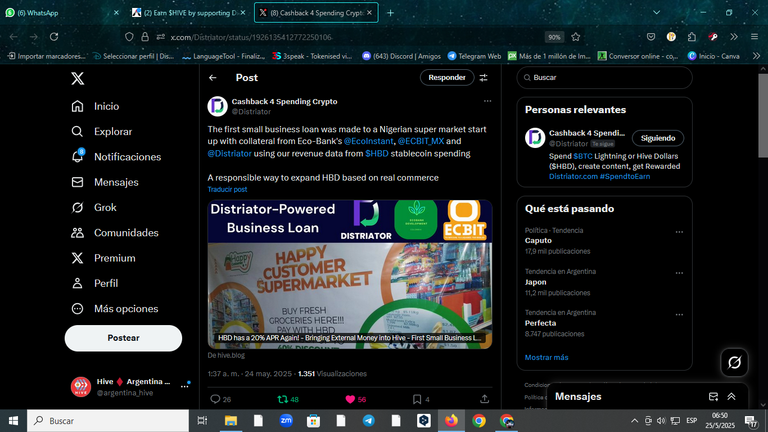The image size is (768, 432).
Task: Show hidden system tray icons
Action: (635, 421)
